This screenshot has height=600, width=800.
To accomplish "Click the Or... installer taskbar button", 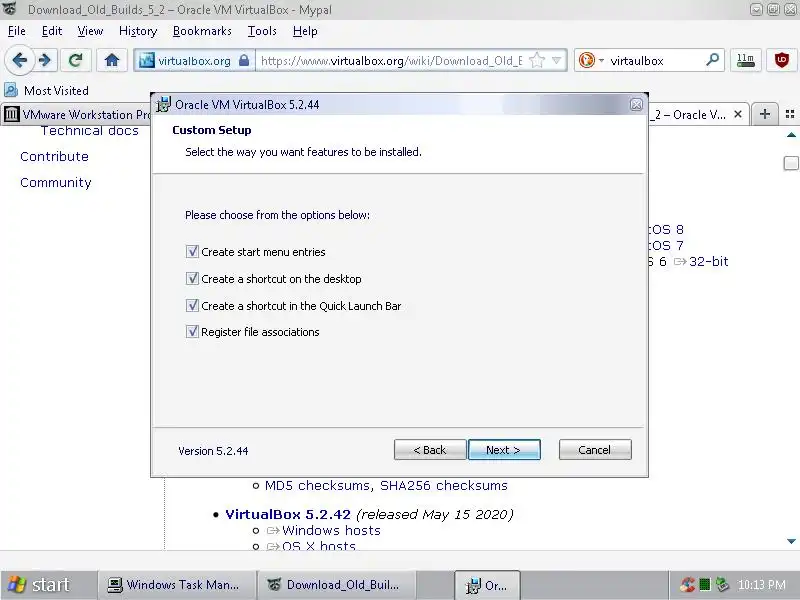I will [x=487, y=585].
